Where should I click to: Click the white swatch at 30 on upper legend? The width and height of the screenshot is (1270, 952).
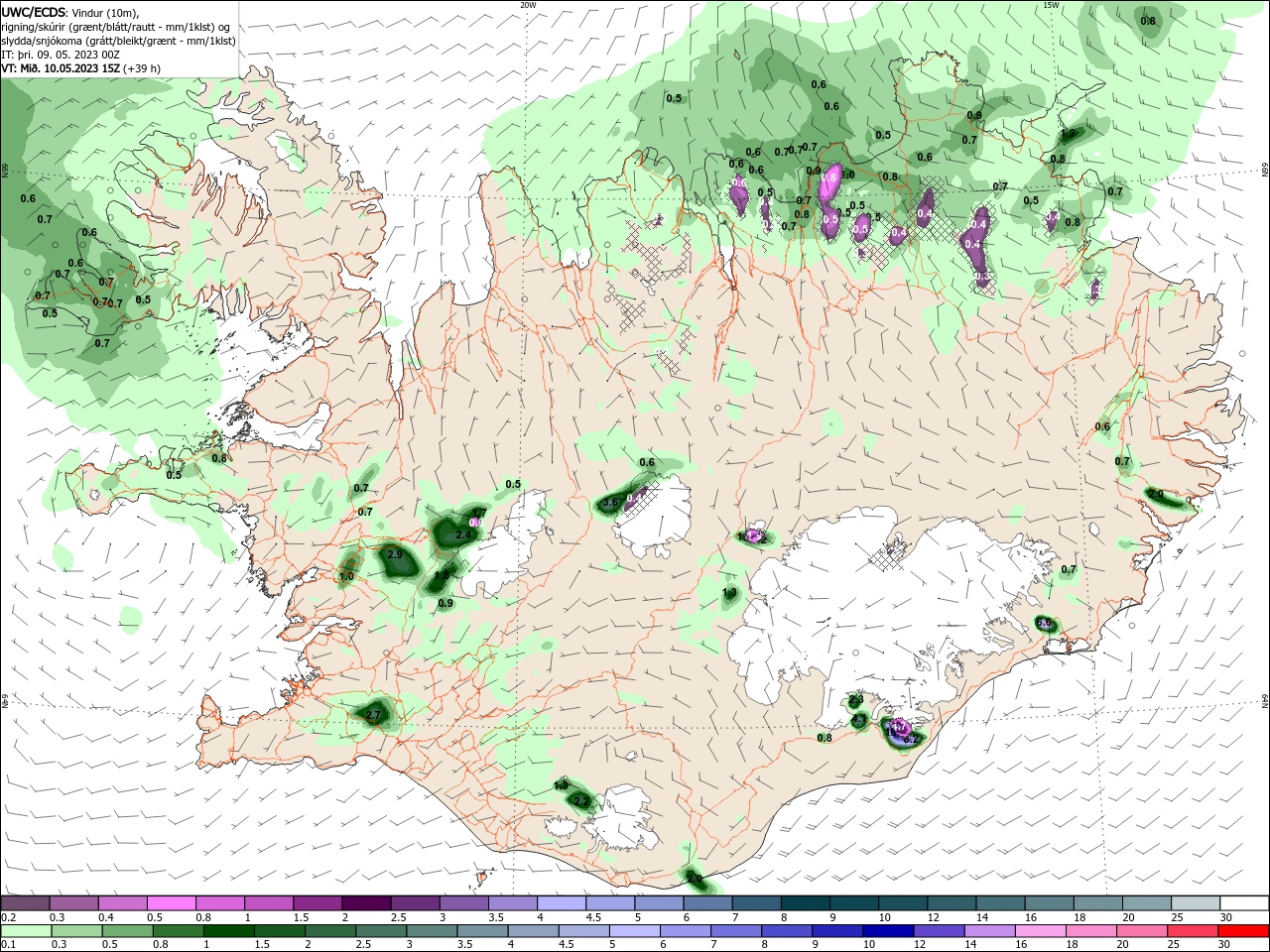click(x=1245, y=903)
